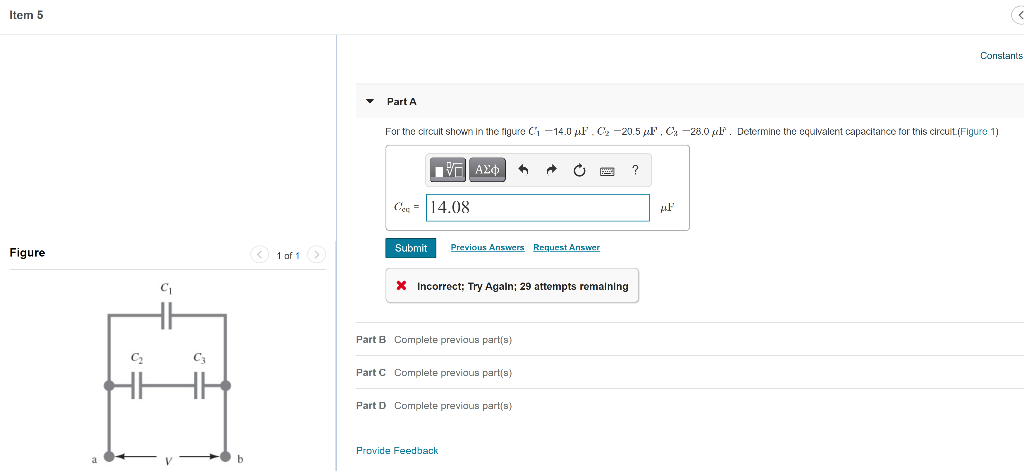The width and height of the screenshot is (1024, 471).
Task: Open the Greek symbols ΑΣΦ button
Action: [487, 170]
